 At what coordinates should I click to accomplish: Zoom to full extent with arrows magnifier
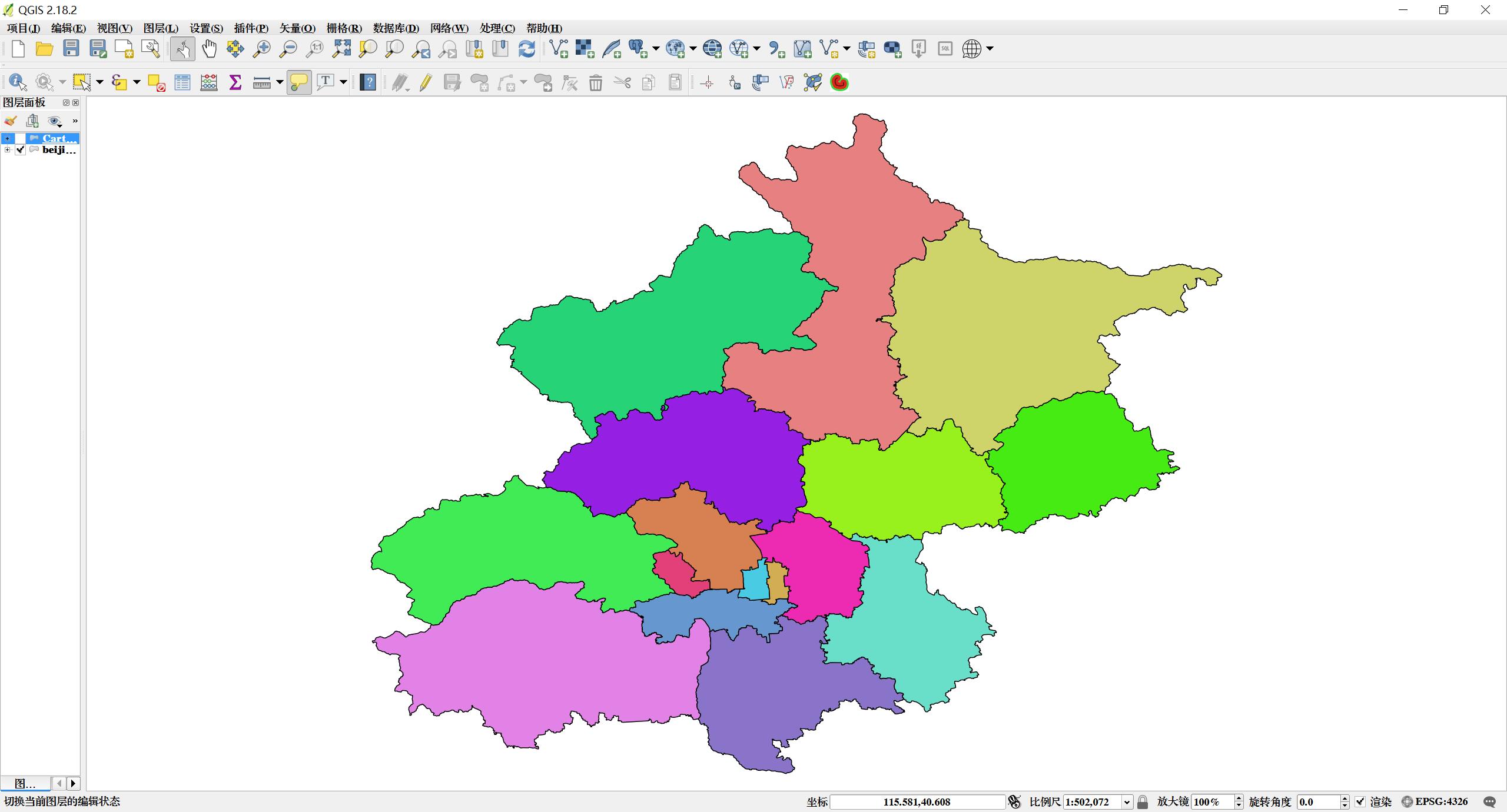tap(341, 49)
